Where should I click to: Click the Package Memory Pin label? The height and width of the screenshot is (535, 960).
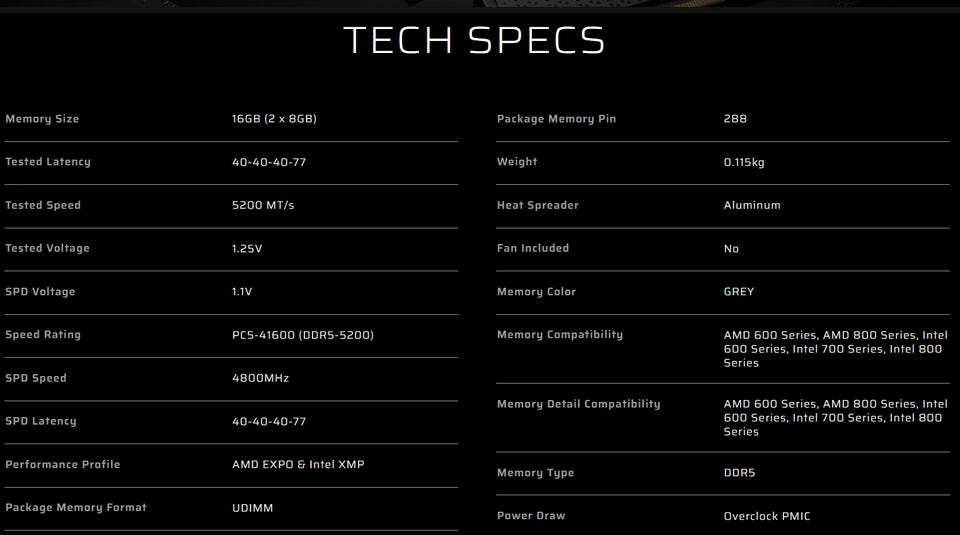556,119
